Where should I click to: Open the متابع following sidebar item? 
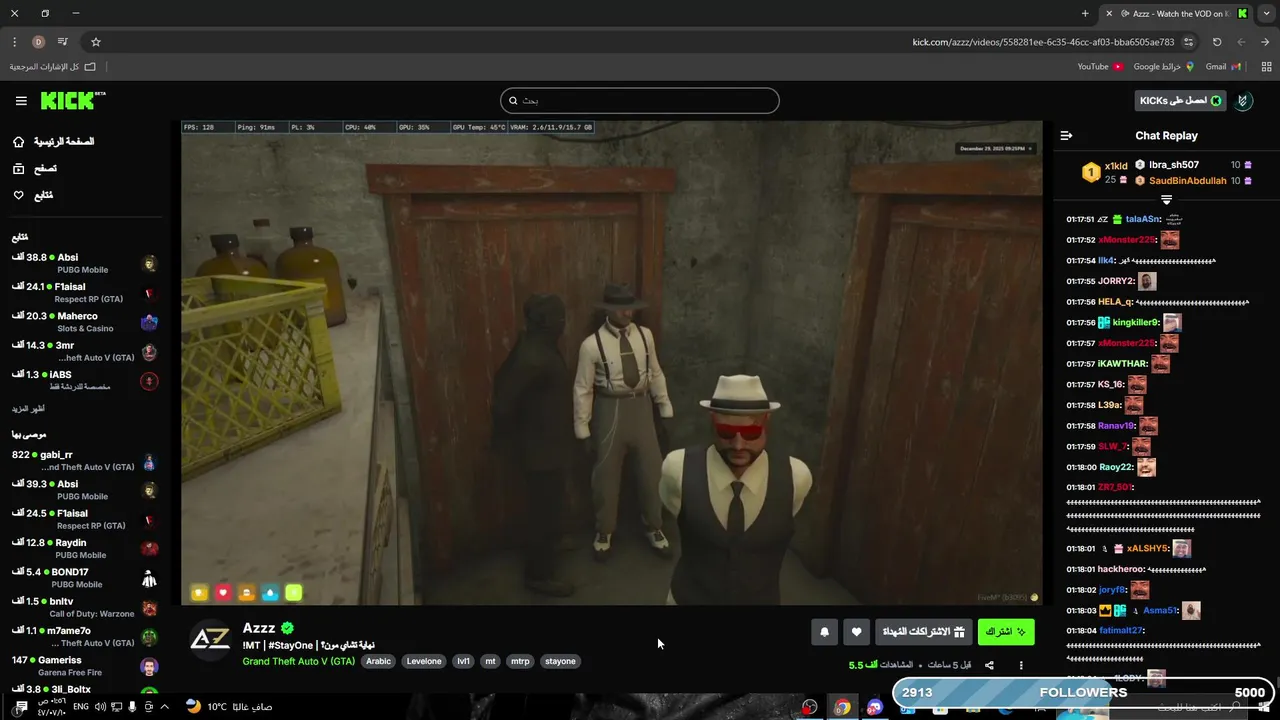pos(33,195)
